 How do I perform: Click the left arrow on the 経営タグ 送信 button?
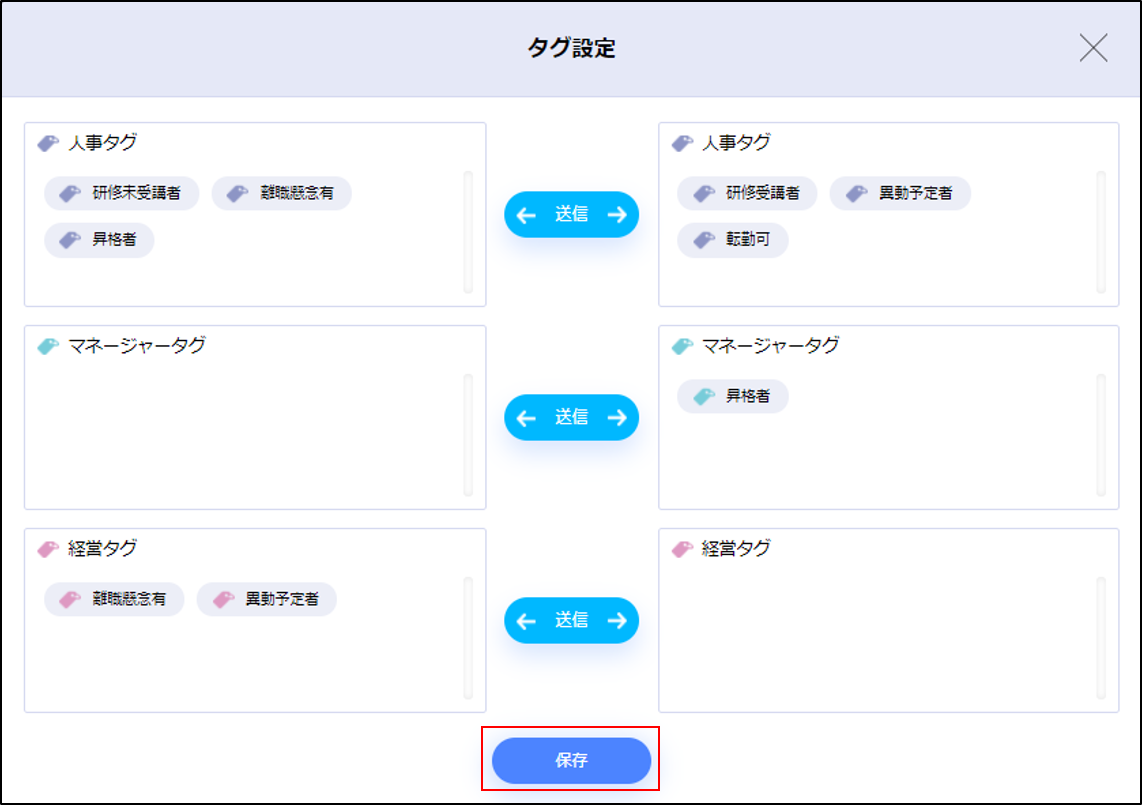[x=526, y=621]
